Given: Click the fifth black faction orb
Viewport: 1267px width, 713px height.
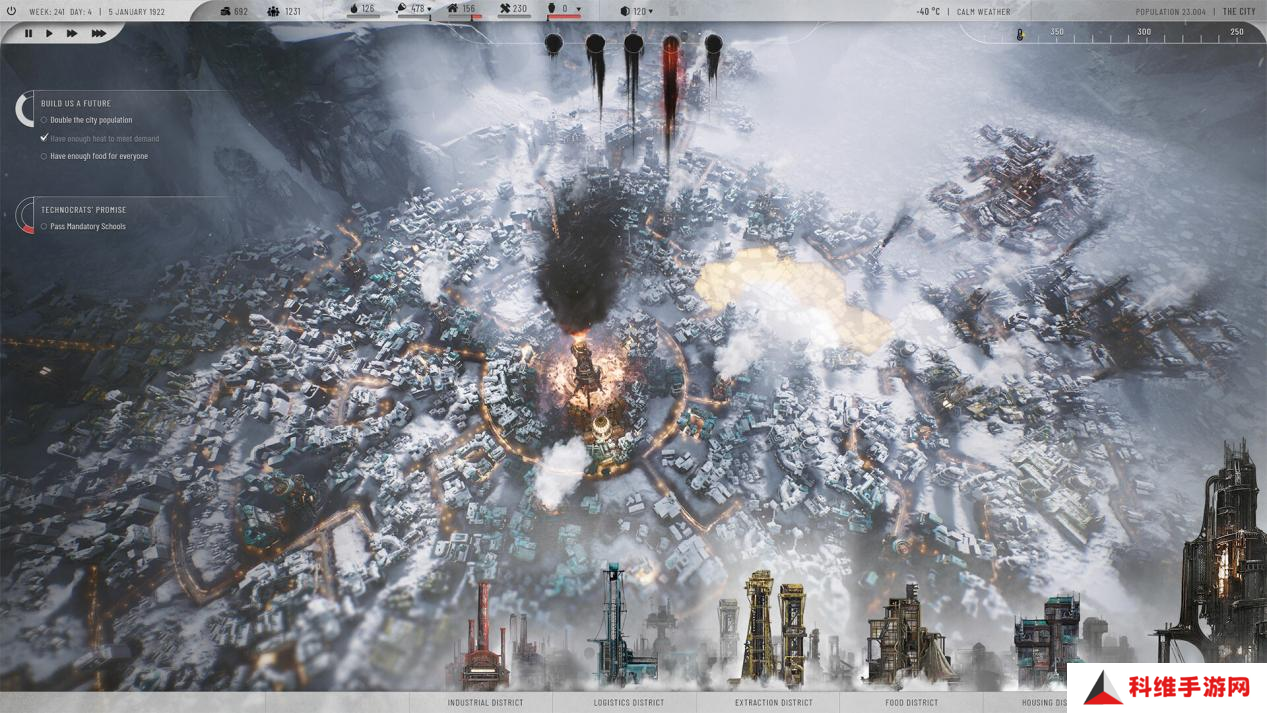Looking at the screenshot, I should (713, 44).
